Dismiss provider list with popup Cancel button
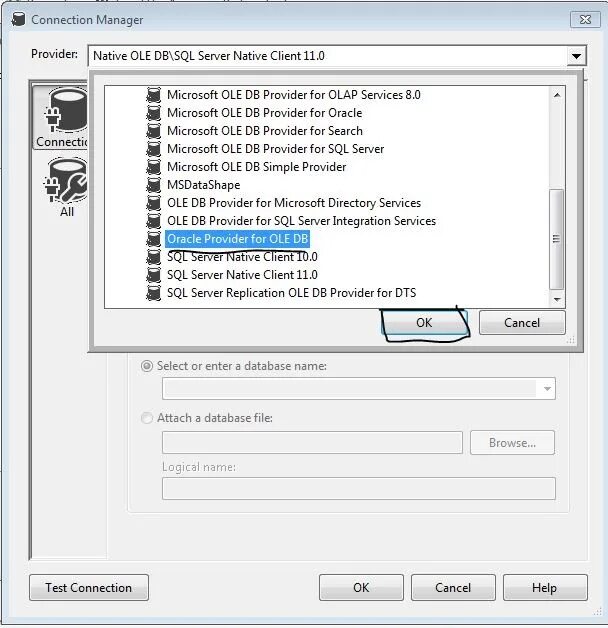The height and width of the screenshot is (628, 608). pyautogui.click(x=522, y=323)
